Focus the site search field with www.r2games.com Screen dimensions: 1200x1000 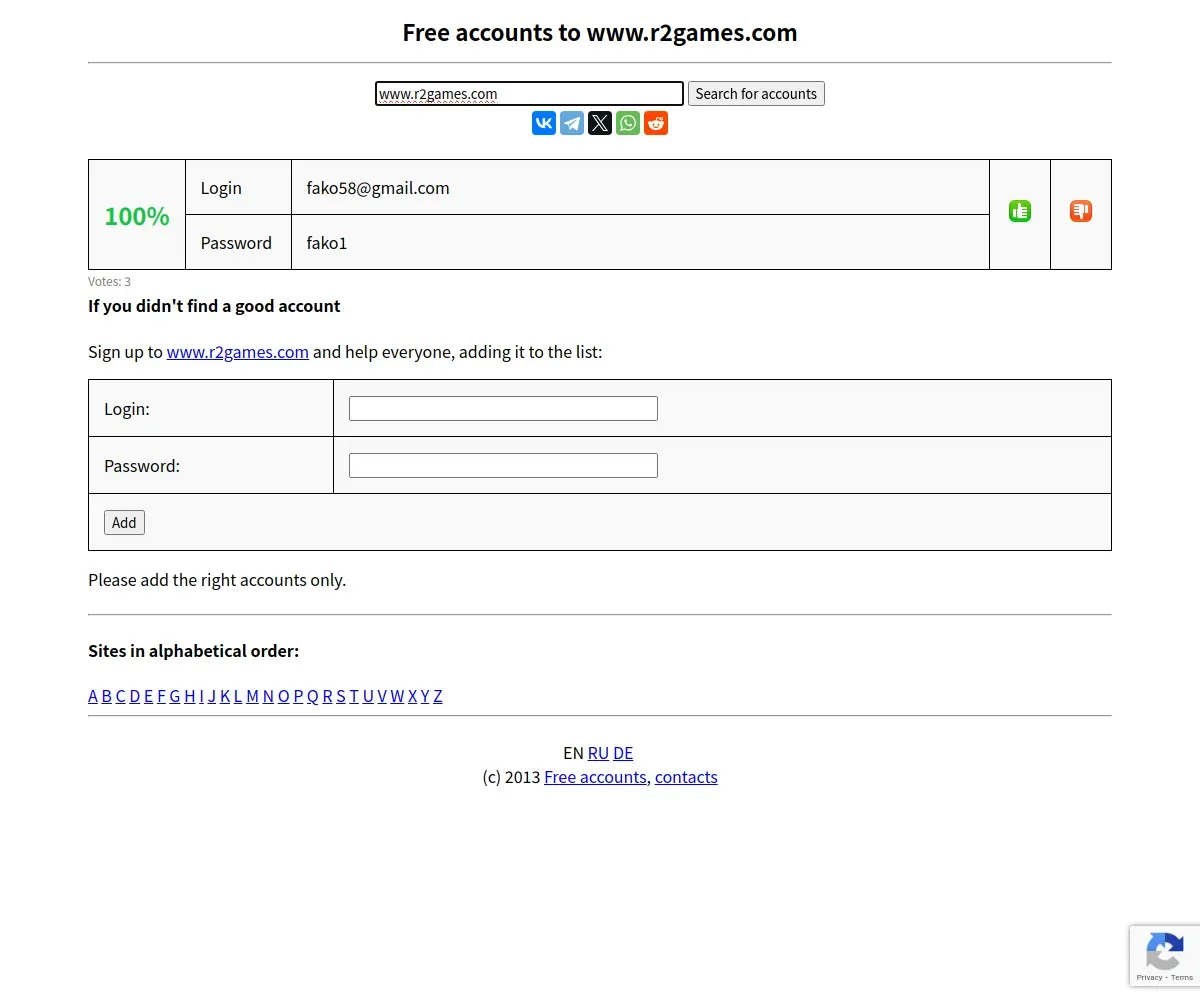(530, 94)
